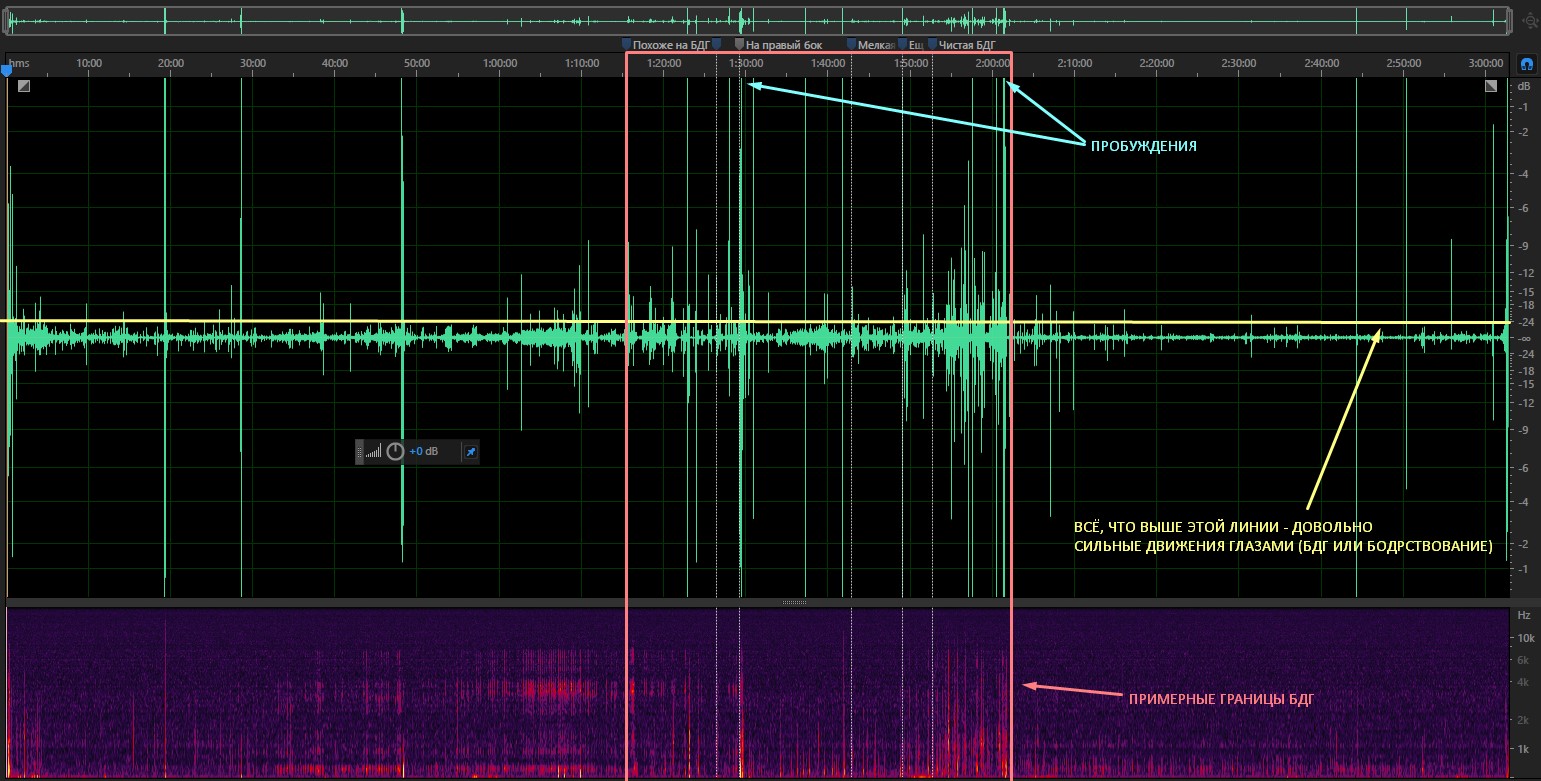Viewport: 1541px width, 781px height.
Task: Click the 30:00 mark on time ruler
Action: 253,63
